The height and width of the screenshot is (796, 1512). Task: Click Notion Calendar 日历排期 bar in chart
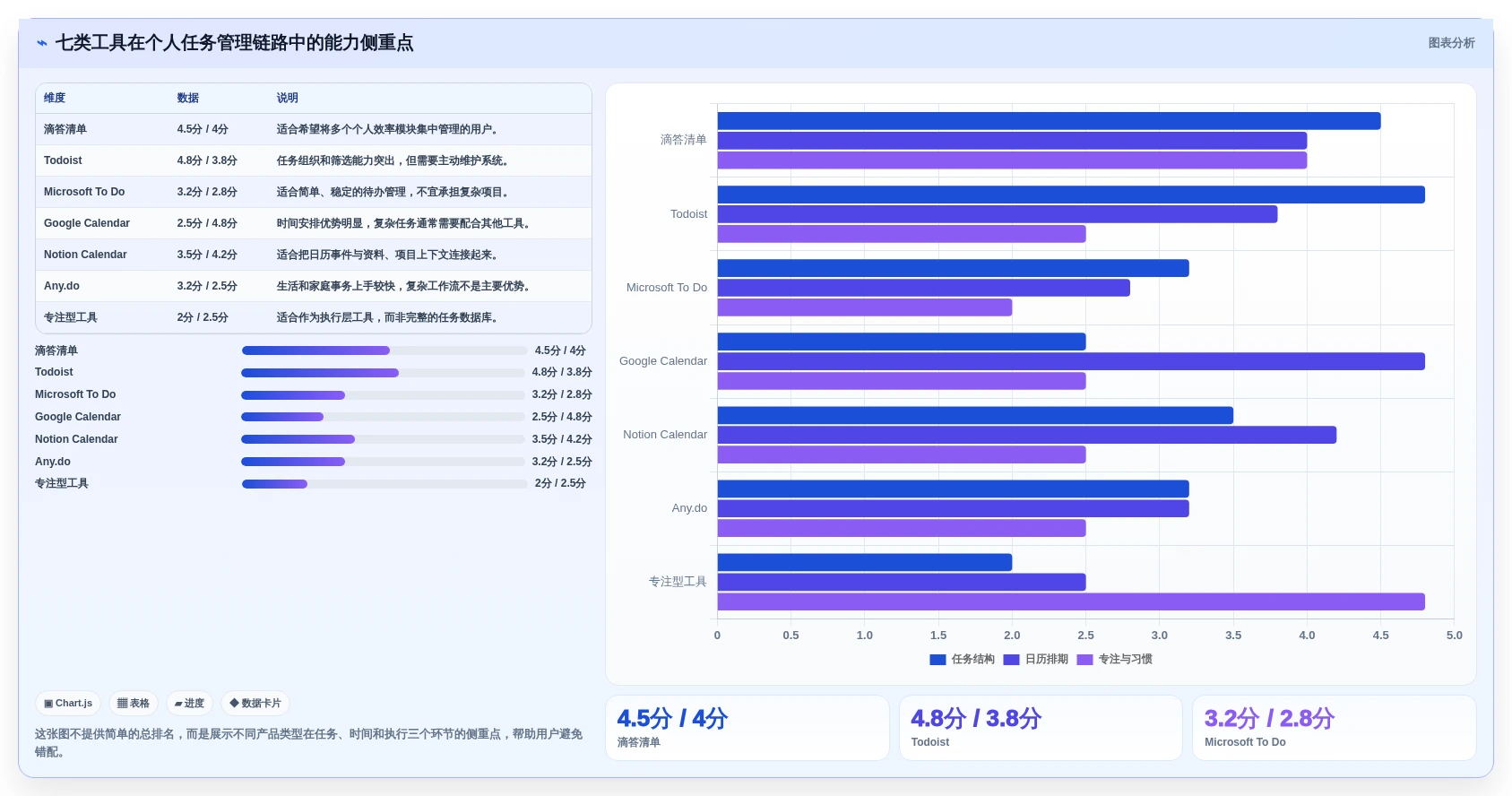[x=1027, y=435]
